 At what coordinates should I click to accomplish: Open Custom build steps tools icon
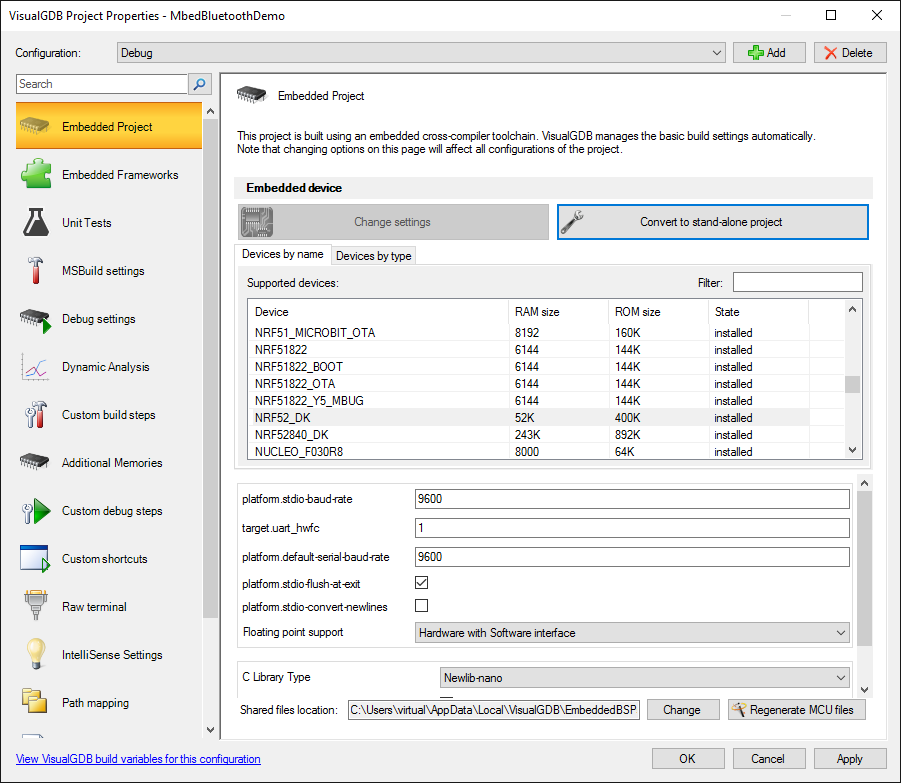tap(36, 414)
